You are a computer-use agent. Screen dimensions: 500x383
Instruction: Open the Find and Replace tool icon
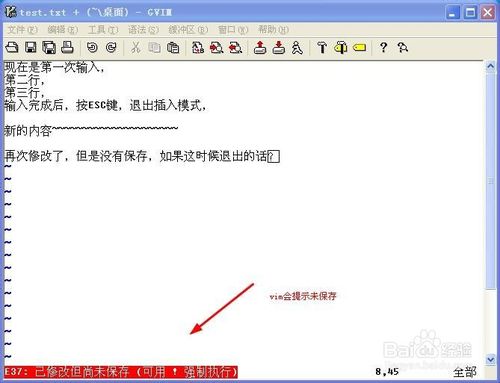198,48
